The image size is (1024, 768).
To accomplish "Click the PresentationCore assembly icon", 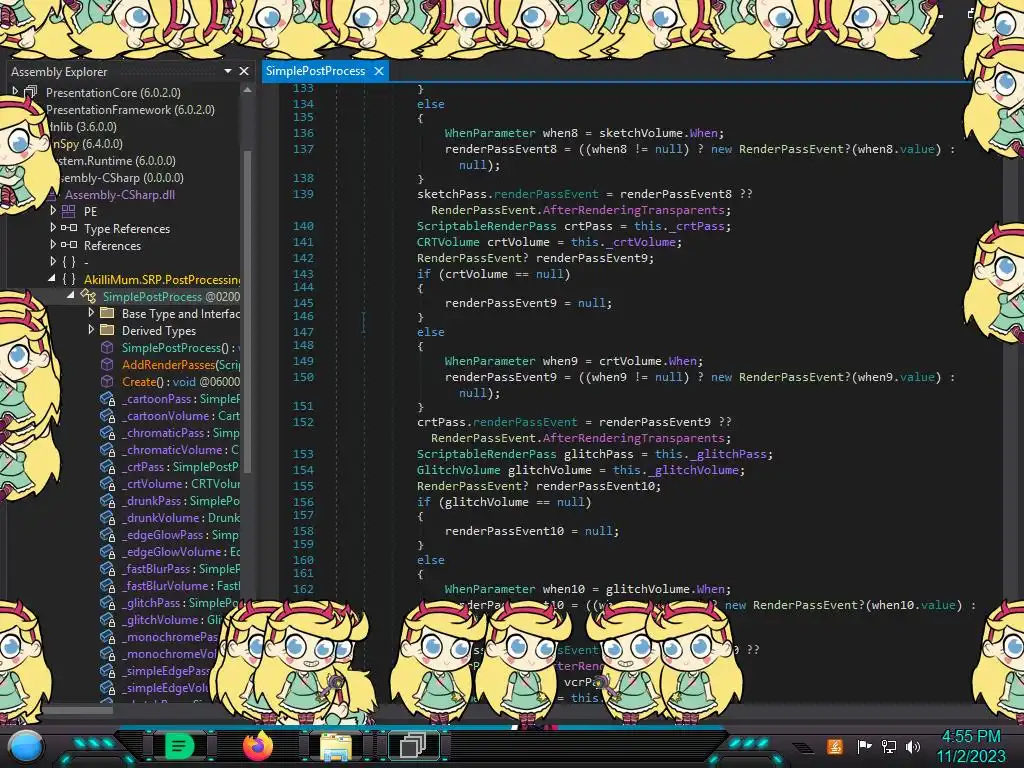I will tap(31, 92).
